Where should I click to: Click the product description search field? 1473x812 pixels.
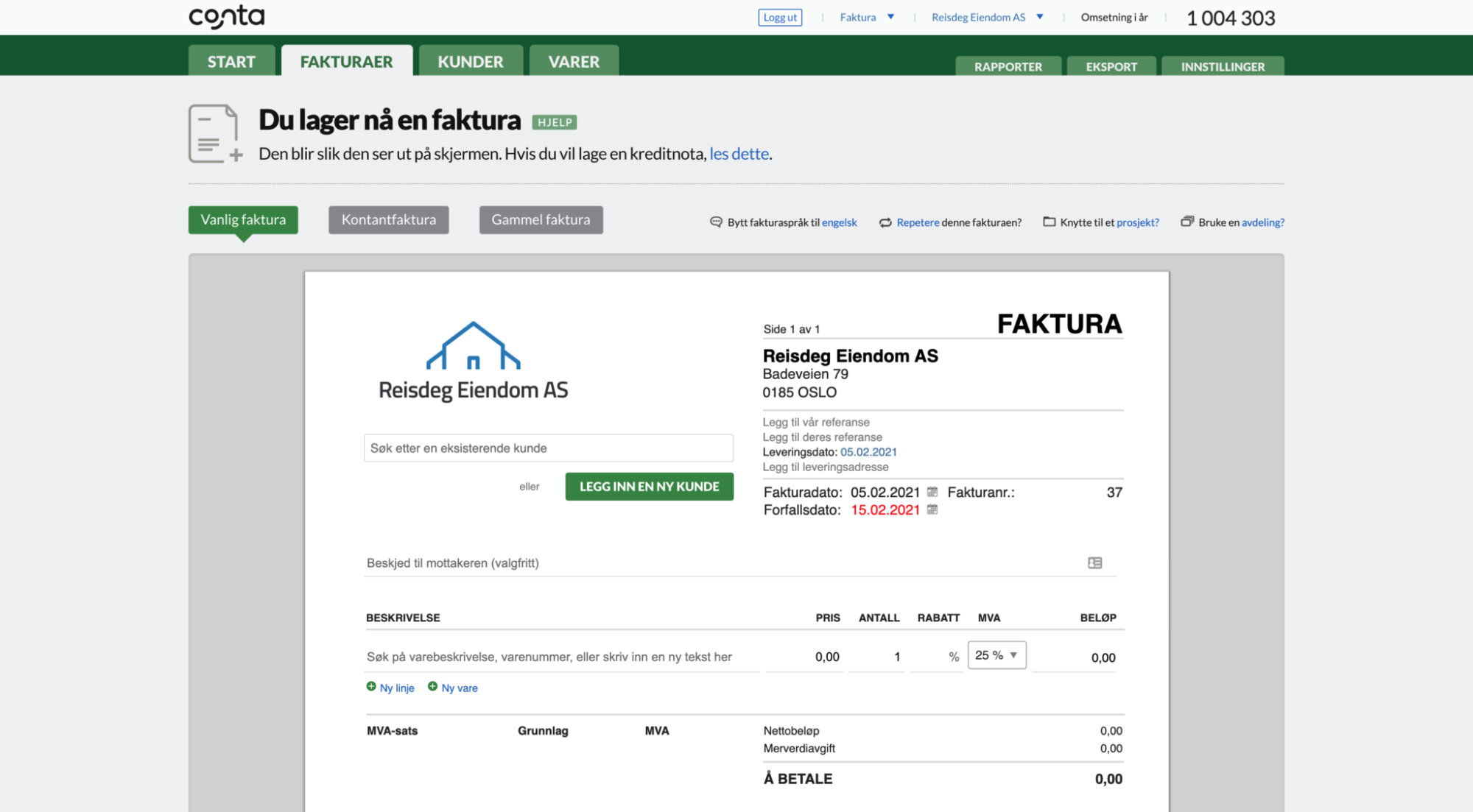click(562, 657)
